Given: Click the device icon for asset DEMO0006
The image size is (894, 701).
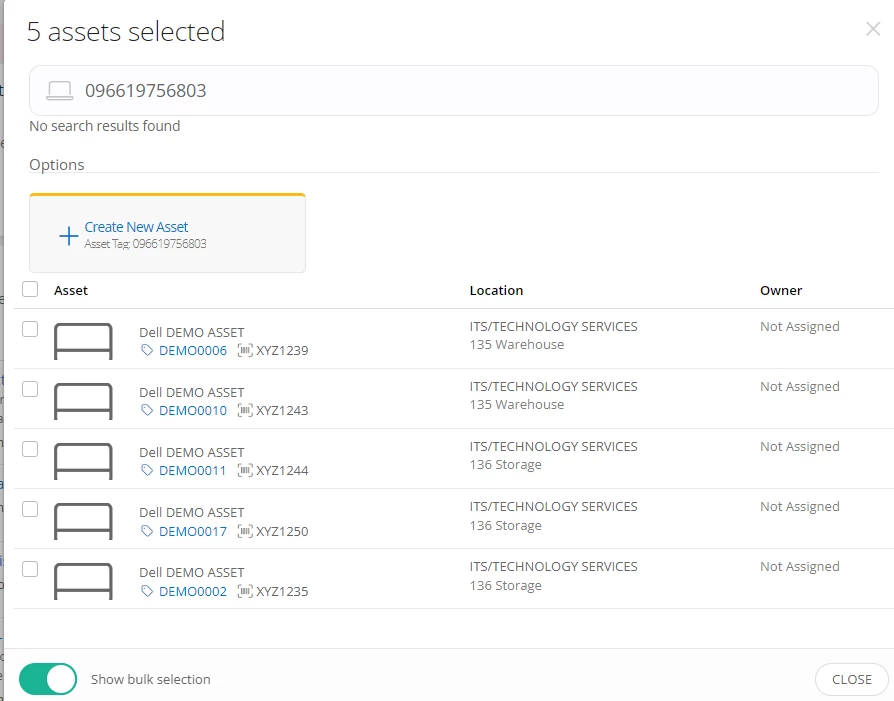Looking at the screenshot, I should 83,341.
